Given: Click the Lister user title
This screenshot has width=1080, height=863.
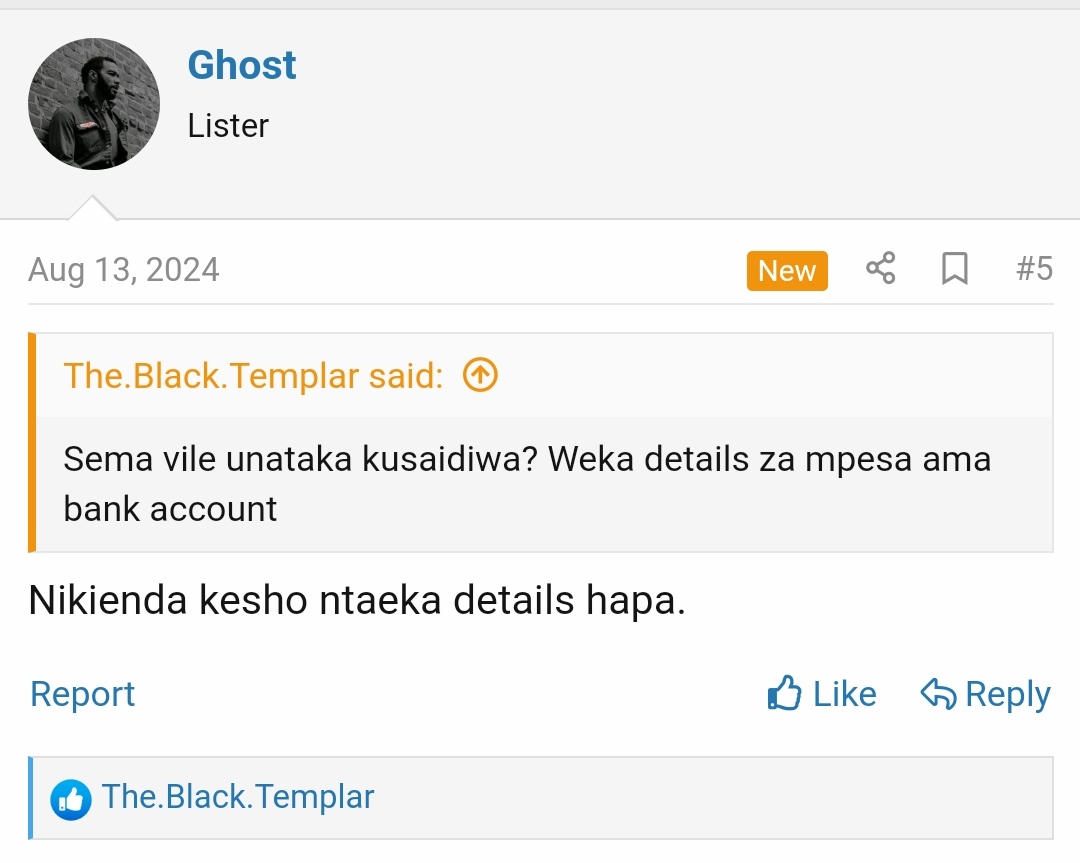Looking at the screenshot, I should (228, 126).
